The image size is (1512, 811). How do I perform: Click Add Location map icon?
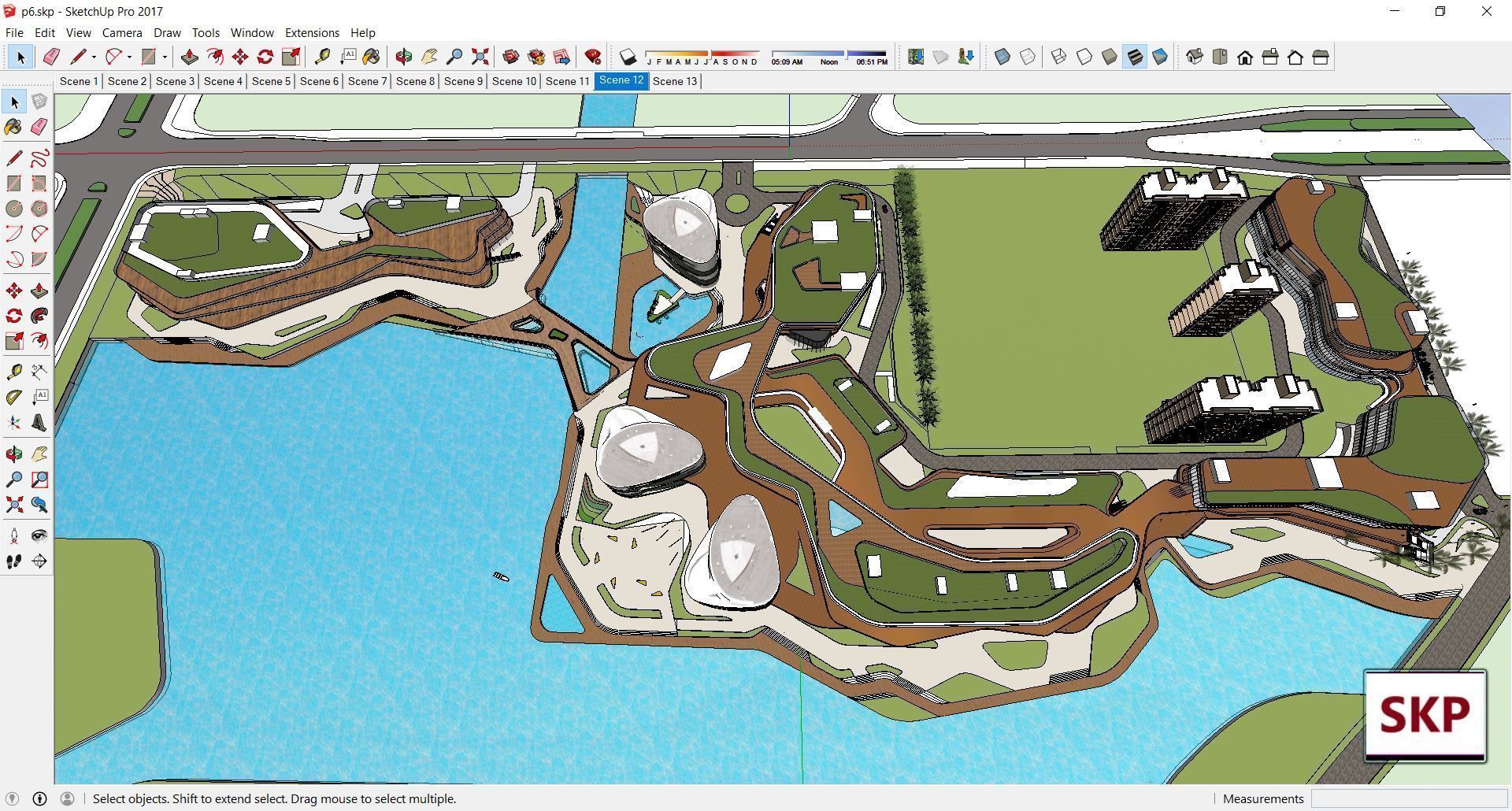tap(916, 57)
